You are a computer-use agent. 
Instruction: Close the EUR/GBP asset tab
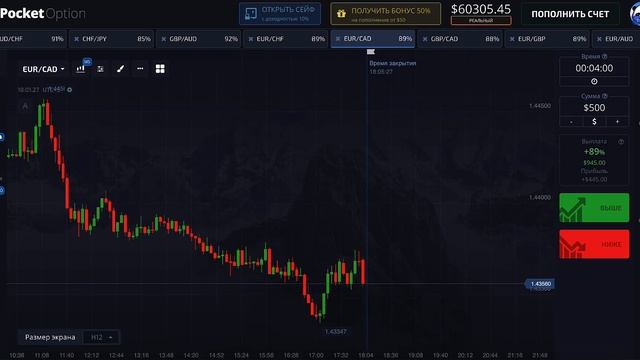tap(512, 39)
